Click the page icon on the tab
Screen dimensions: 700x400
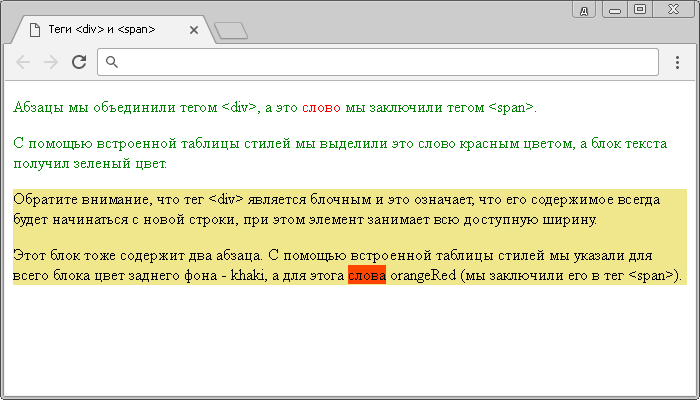point(34,30)
